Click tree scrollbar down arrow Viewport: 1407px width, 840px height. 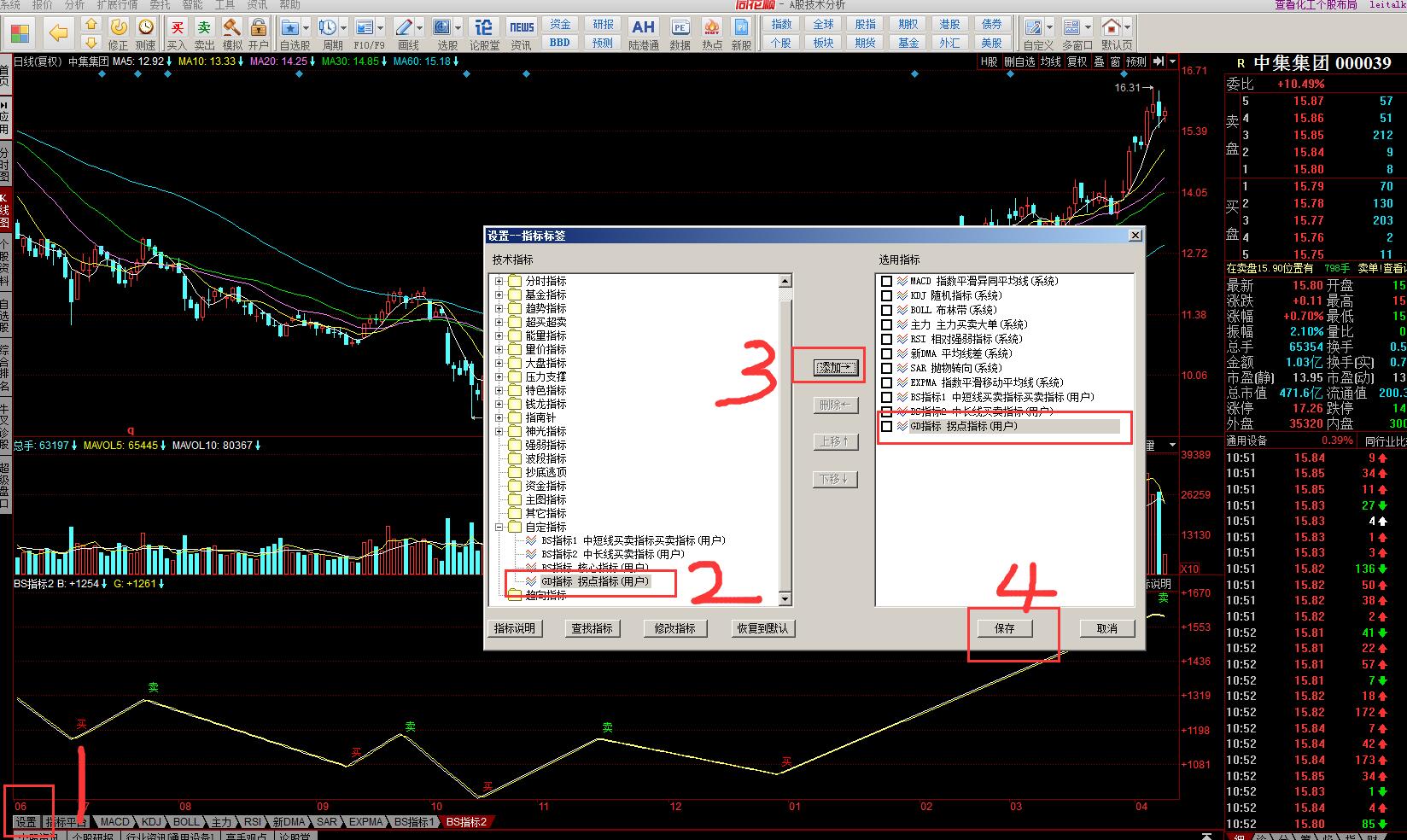[785, 601]
